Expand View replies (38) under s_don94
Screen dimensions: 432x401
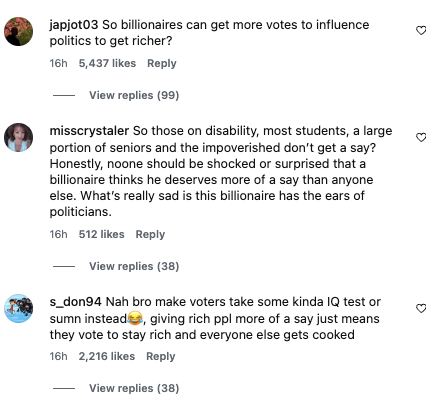point(134,388)
